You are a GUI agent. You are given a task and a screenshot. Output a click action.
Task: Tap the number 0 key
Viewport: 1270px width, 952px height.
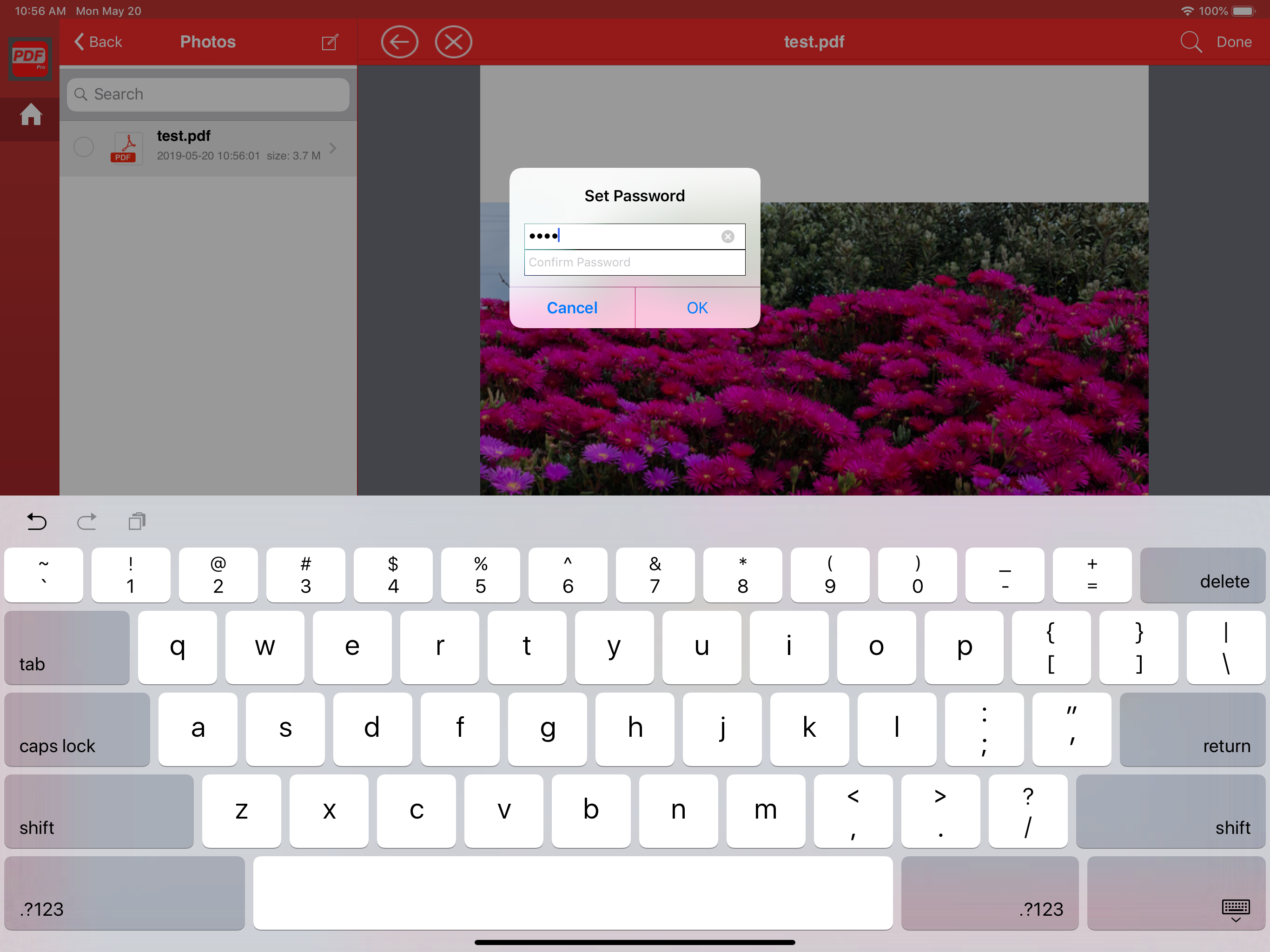(918, 575)
